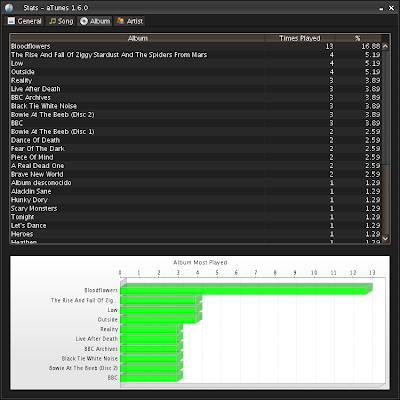
Task: Minimize the Stats window
Action: [x=381, y=8]
